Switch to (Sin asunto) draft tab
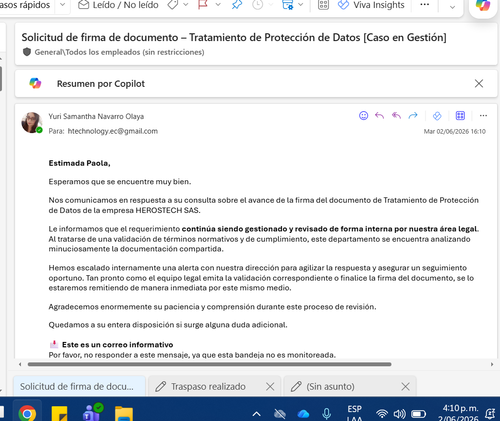Image resolution: width=500 pixels, height=421 pixels. point(330,386)
